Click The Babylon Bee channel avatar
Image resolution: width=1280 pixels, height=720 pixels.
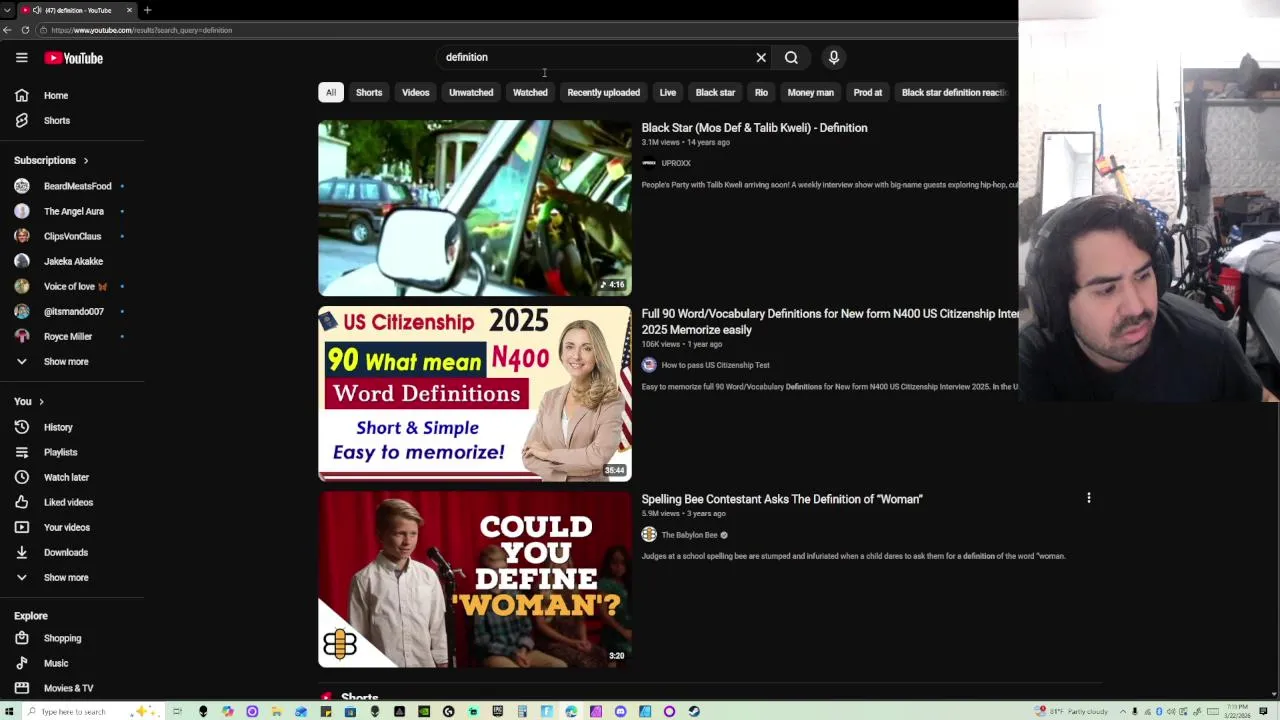click(649, 535)
